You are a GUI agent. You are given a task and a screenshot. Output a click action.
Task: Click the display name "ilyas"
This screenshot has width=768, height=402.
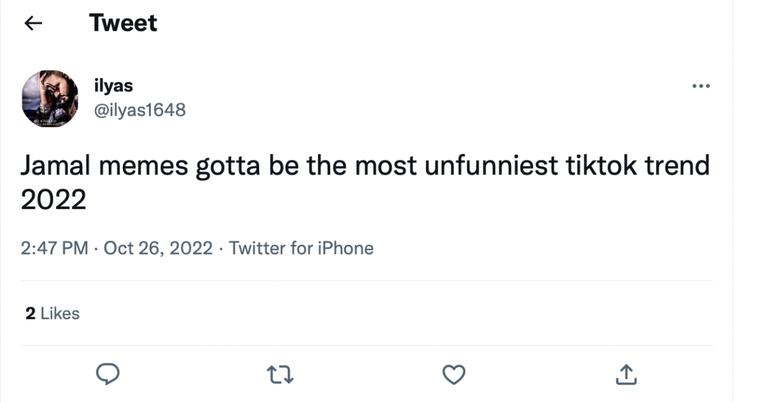[114, 86]
